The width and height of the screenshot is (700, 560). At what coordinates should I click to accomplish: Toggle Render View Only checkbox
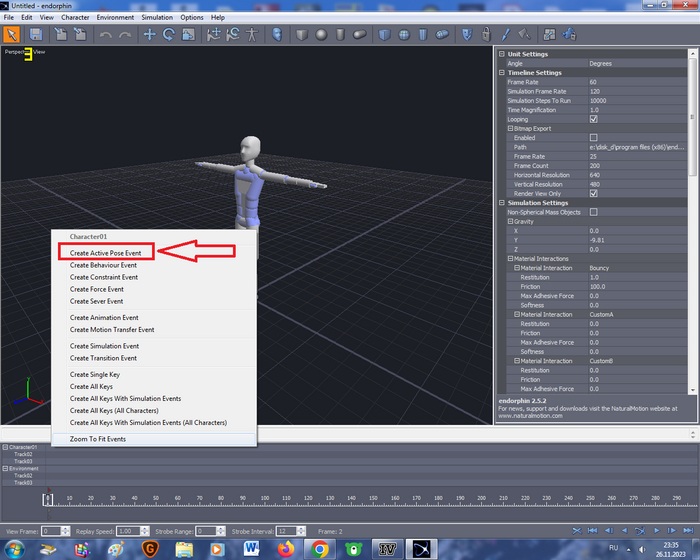tap(594, 193)
